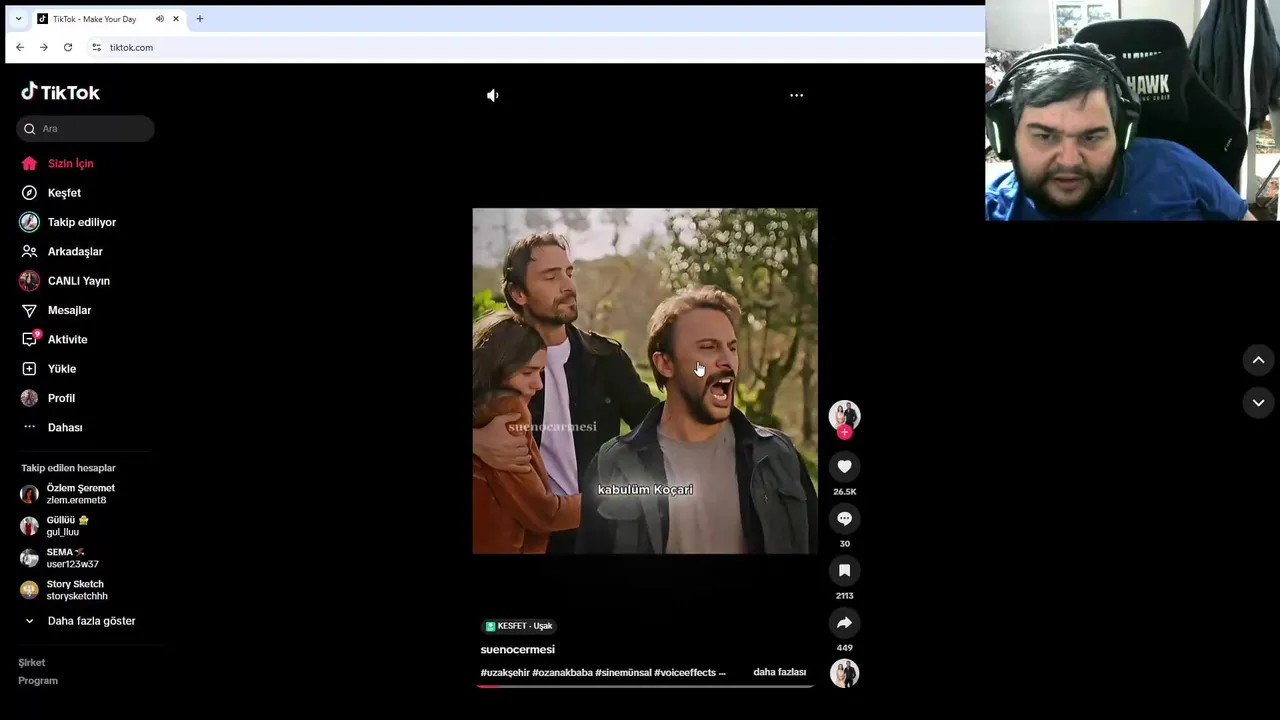Open the TikTok home logo
The width and height of the screenshot is (1280, 720).
click(60, 92)
